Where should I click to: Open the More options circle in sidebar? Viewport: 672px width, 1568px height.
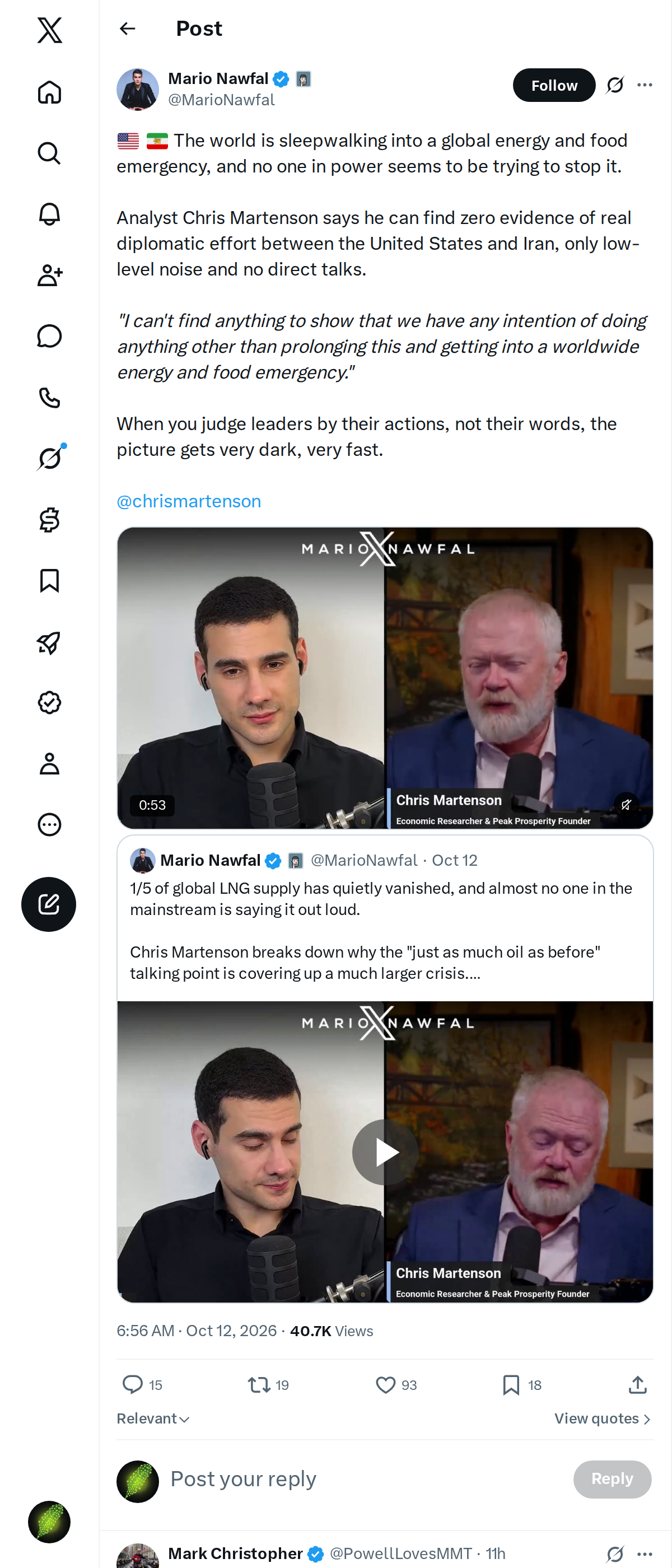(x=49, y=824)
